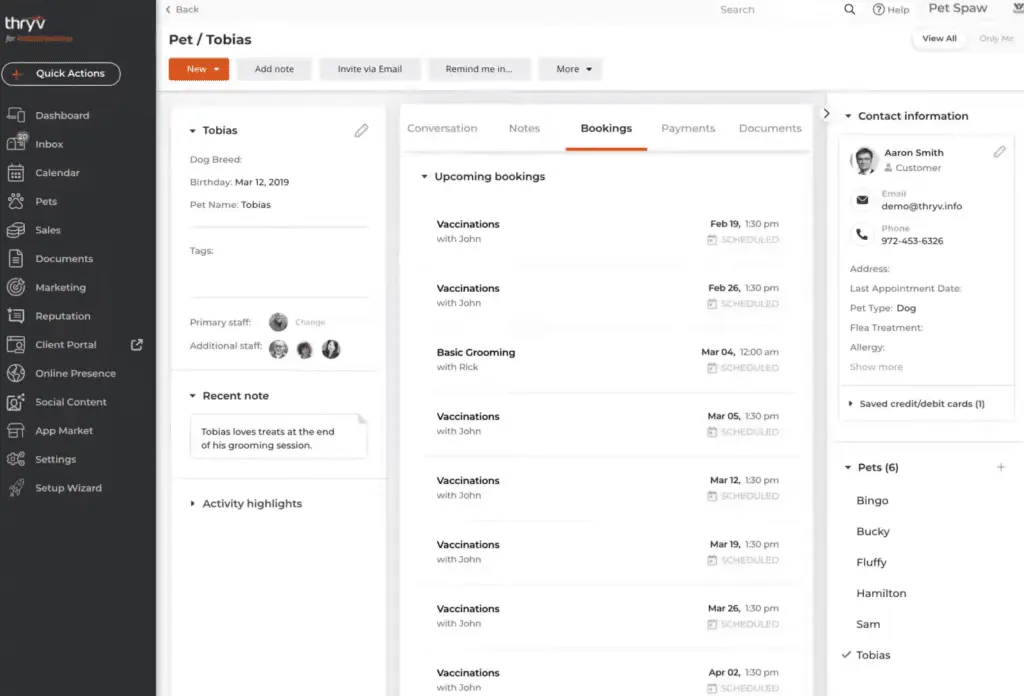Click the phone handset icon
The width and height of the screenshot is (1024, 696).
click(x=862, y=234)
